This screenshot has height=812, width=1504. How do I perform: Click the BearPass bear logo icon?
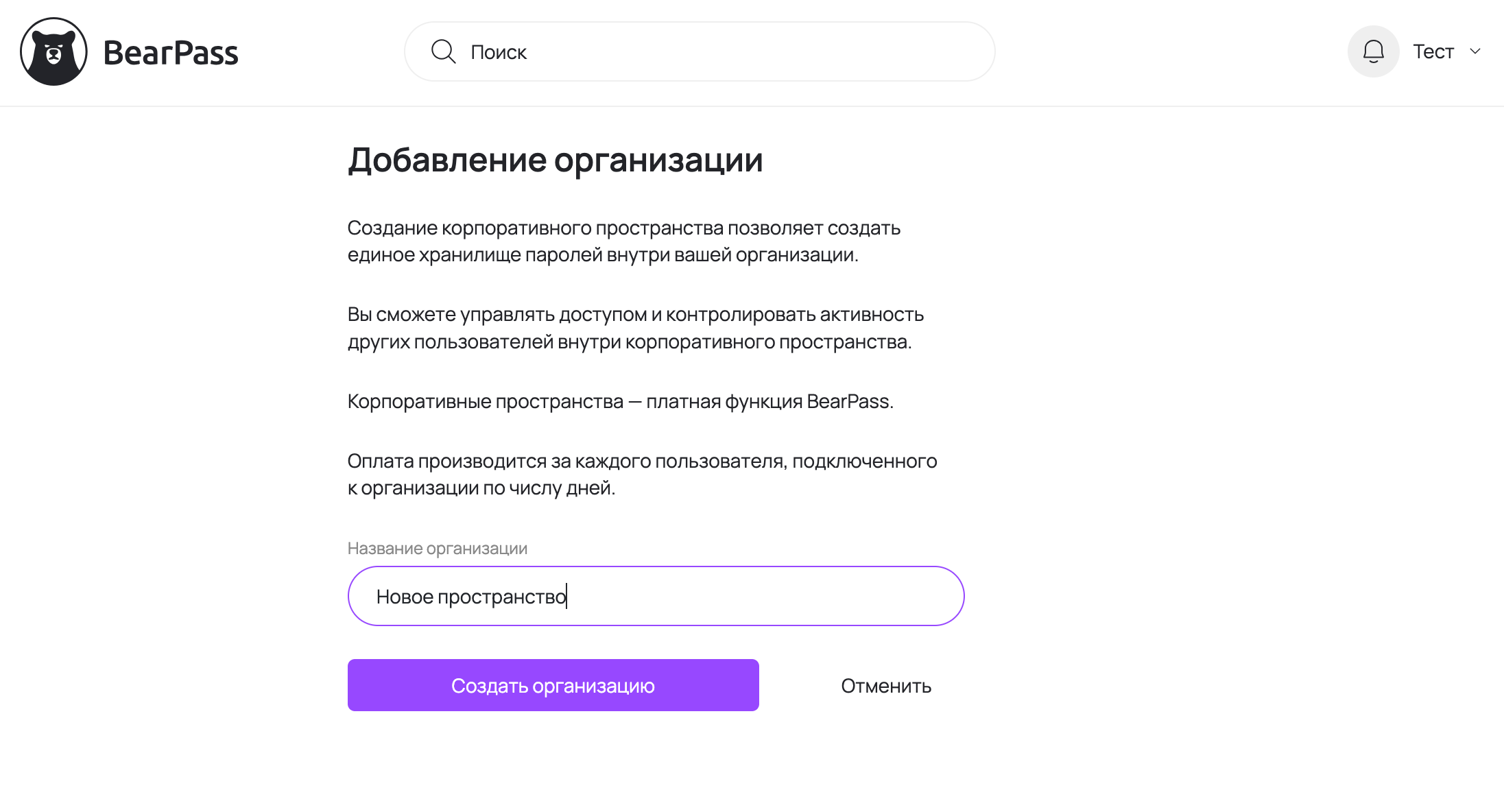(x=53, y=52)
